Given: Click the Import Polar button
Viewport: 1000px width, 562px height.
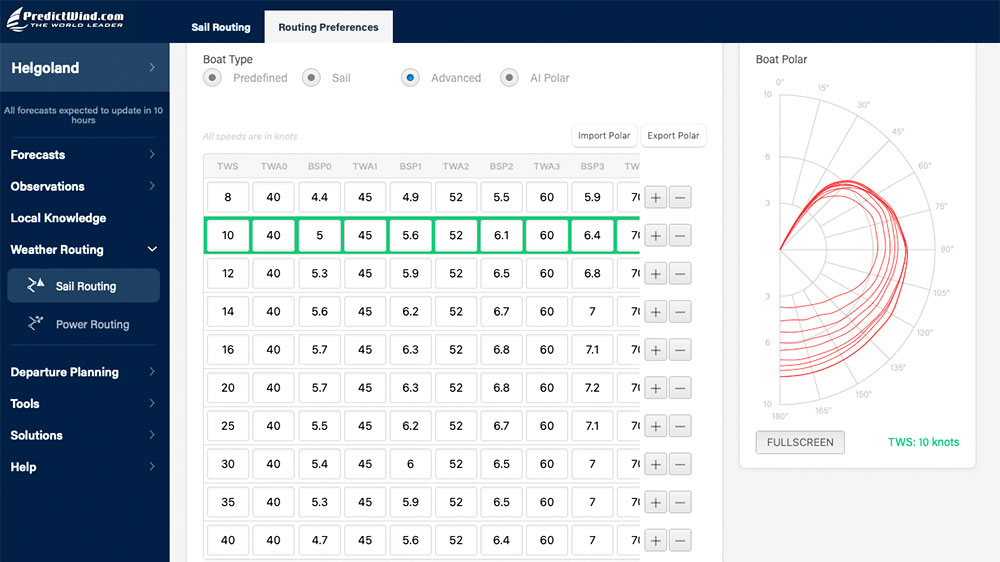Looking at the screenshot, I should point(604,136).
